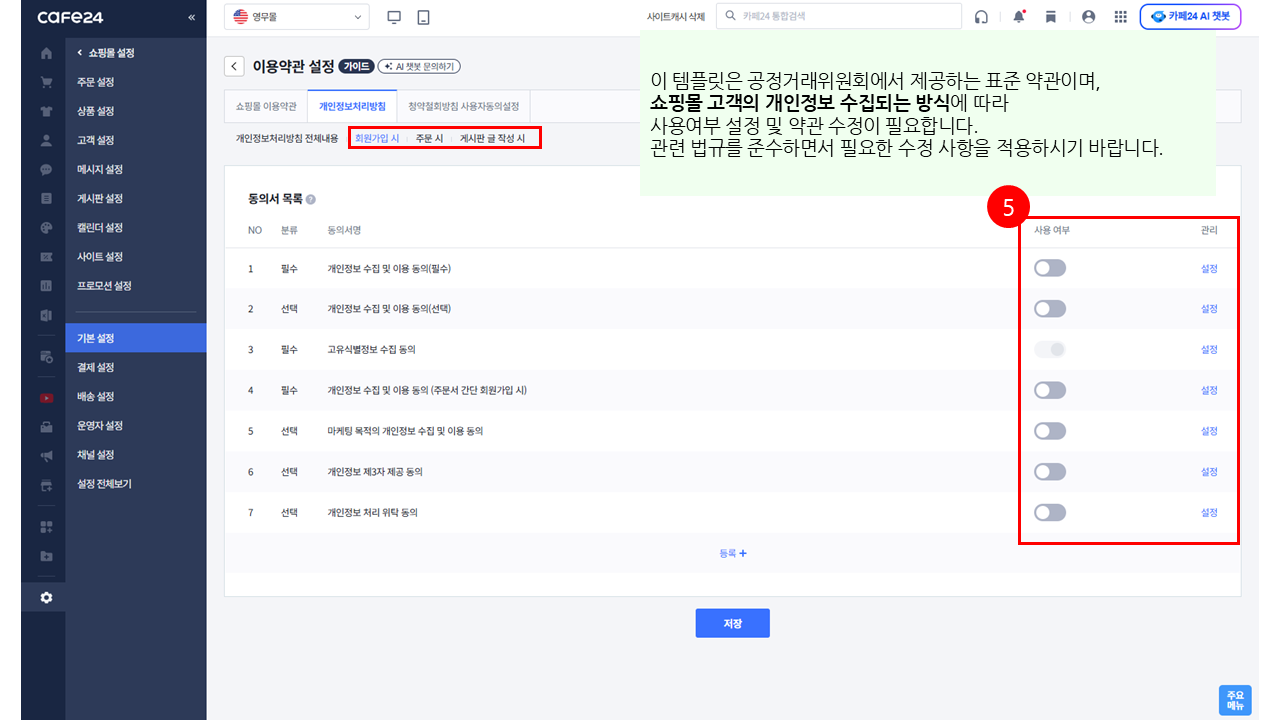This screenshot has width=1280, height=720.
Task: Toggle the 주문서 간단 회원가입 시 consent switch
Action: (1050, 390)
